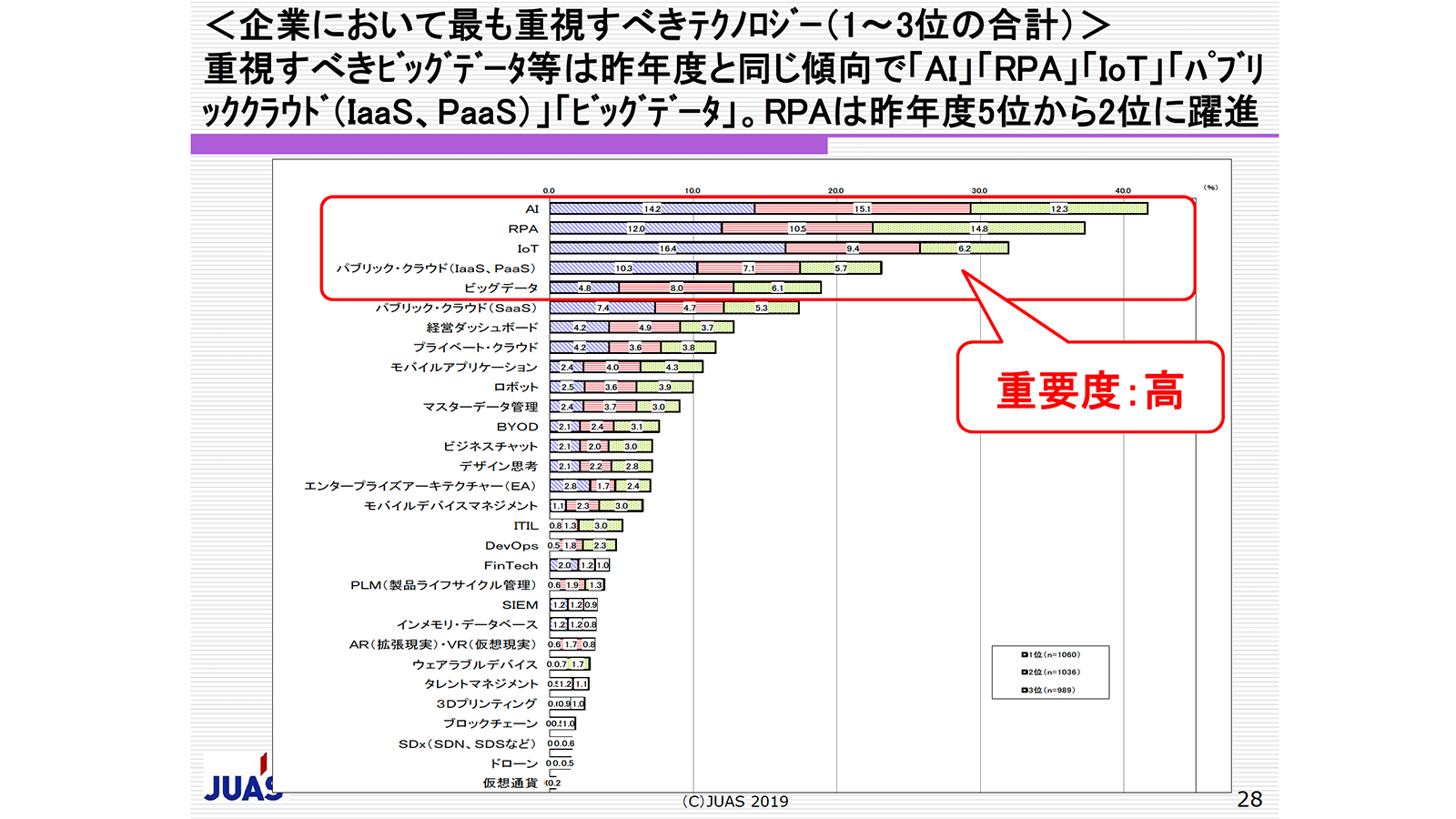Select the エンタープライズアーキテクチャー(EA) label
The image size is (1456, 819).
click(x=421, y=486)
